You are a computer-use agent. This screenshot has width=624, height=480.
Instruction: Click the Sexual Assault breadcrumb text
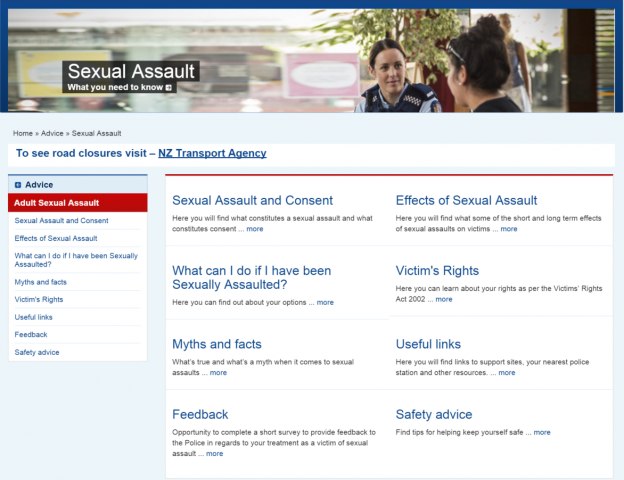[x=96, y=133]
